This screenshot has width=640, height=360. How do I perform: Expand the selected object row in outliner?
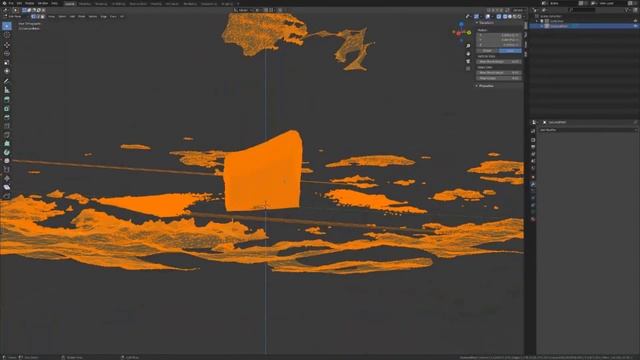(x=542, y=26)
